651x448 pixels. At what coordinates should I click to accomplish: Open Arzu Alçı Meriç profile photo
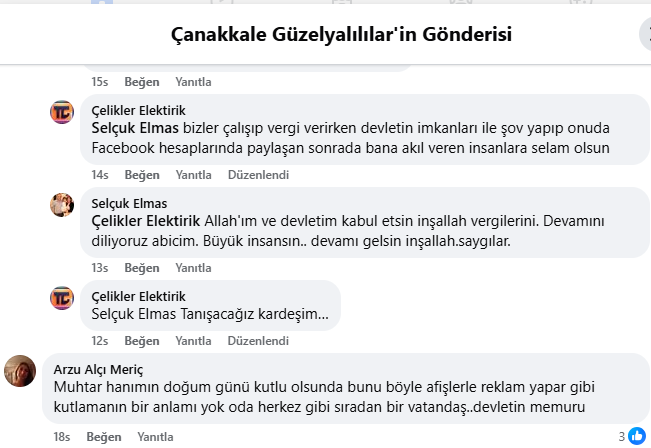click(20, 371)
